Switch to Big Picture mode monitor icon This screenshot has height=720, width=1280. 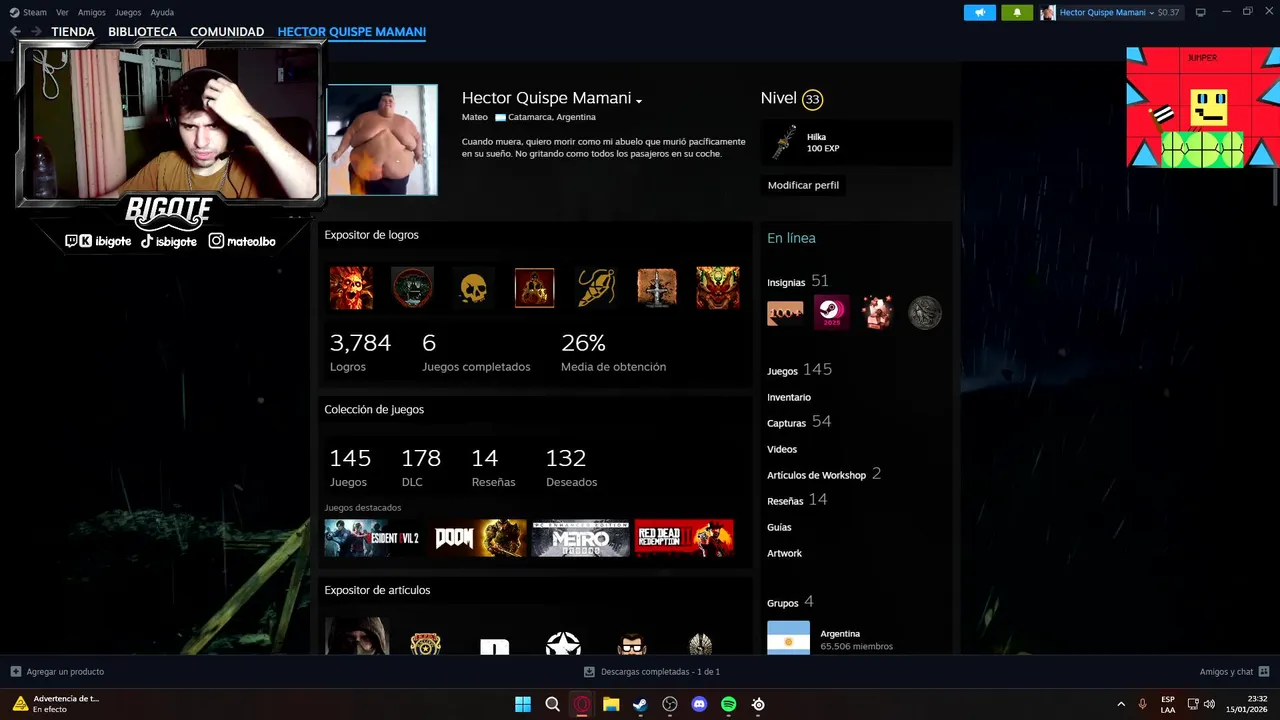coord(1201,12)
